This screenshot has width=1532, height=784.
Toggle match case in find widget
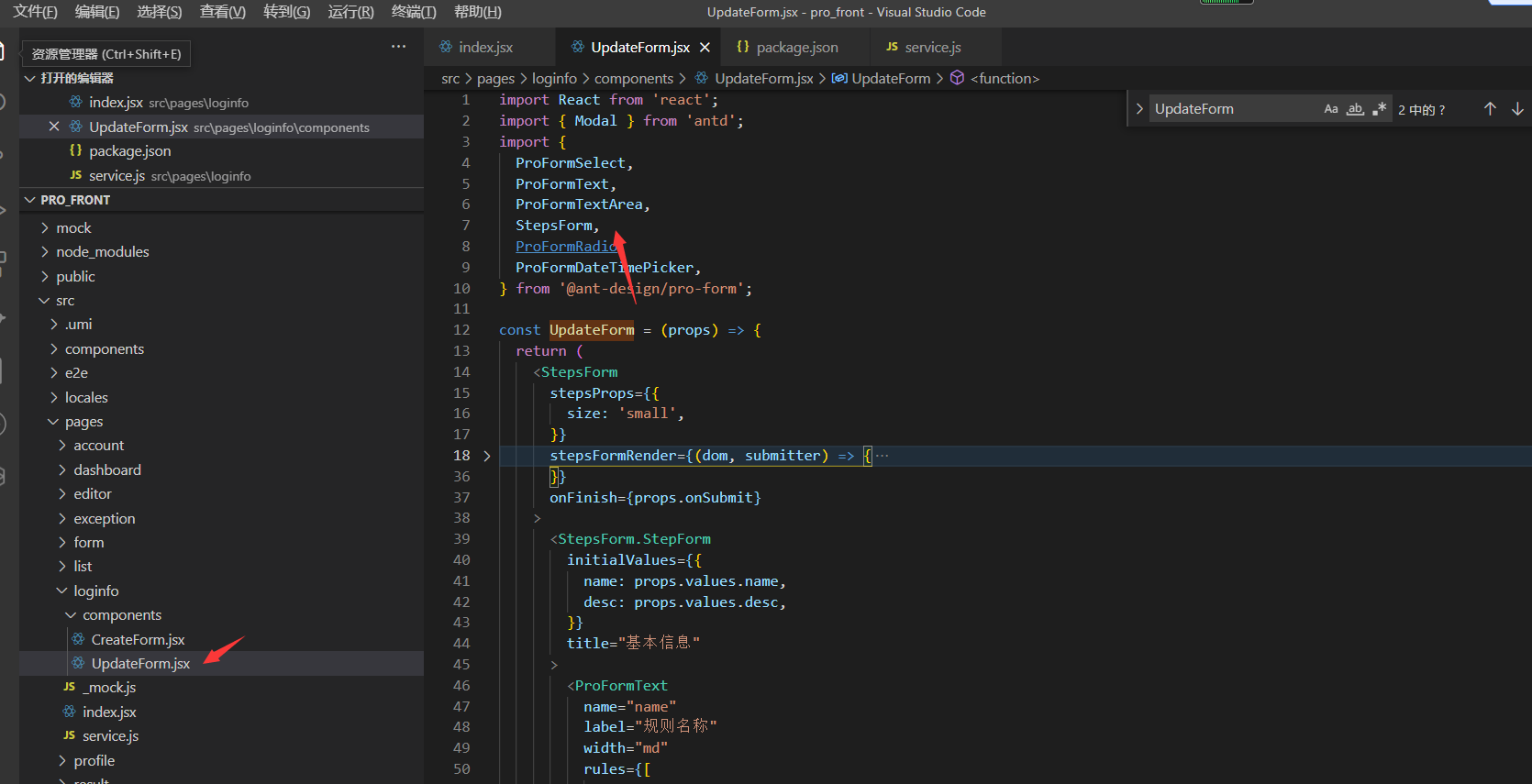[1330, 109]
